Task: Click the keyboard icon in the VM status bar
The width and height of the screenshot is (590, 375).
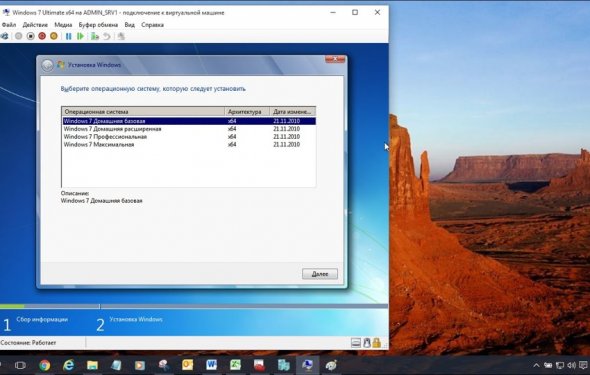Action: point(356,343)
